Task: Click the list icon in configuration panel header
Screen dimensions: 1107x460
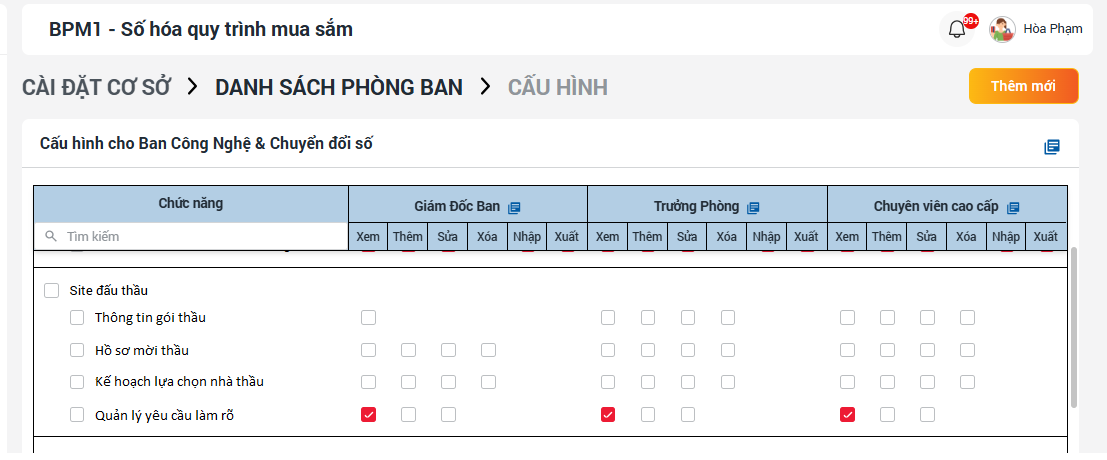Action: [1051, 147]
